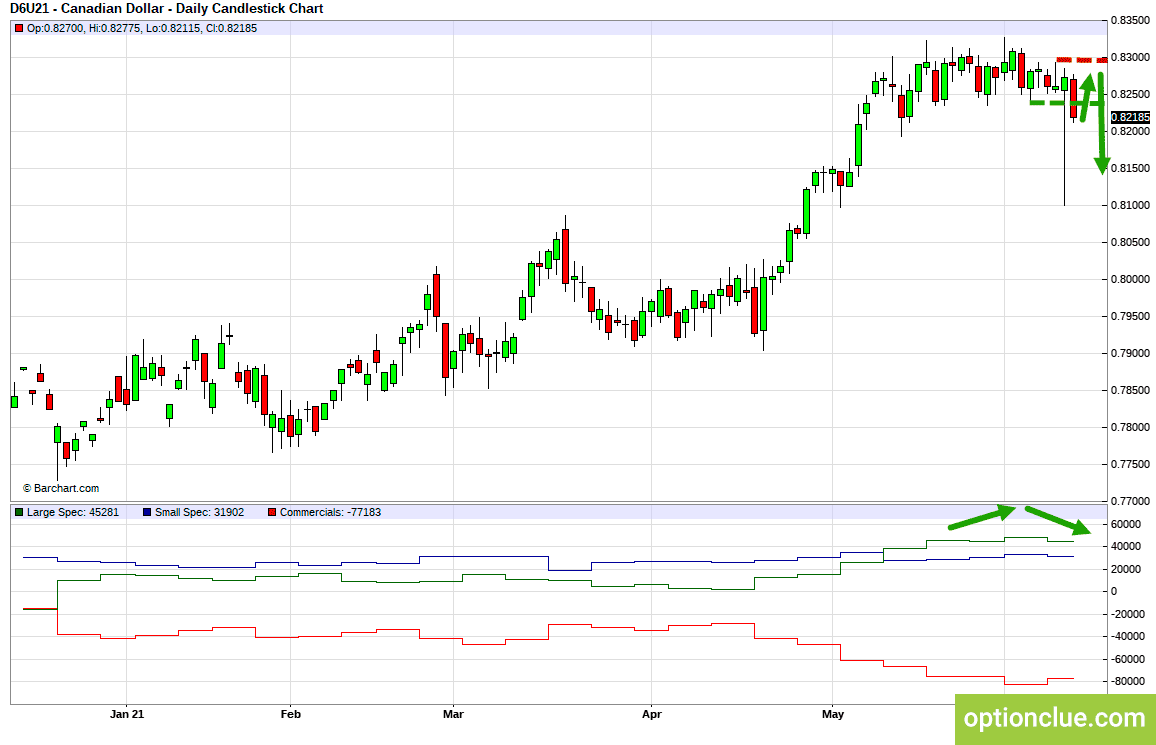Image resolution: width=1156 pixels, height=745 pixels.
Task: Click the Large Spec: 45281 legend text
Action: click(x=73, y=512)
